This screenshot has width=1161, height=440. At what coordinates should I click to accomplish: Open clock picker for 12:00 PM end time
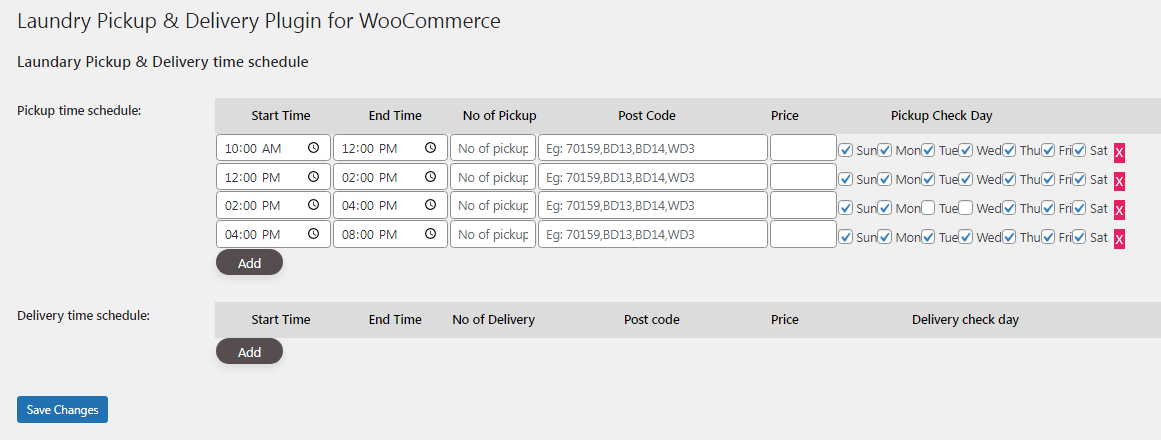click(430, 148)
